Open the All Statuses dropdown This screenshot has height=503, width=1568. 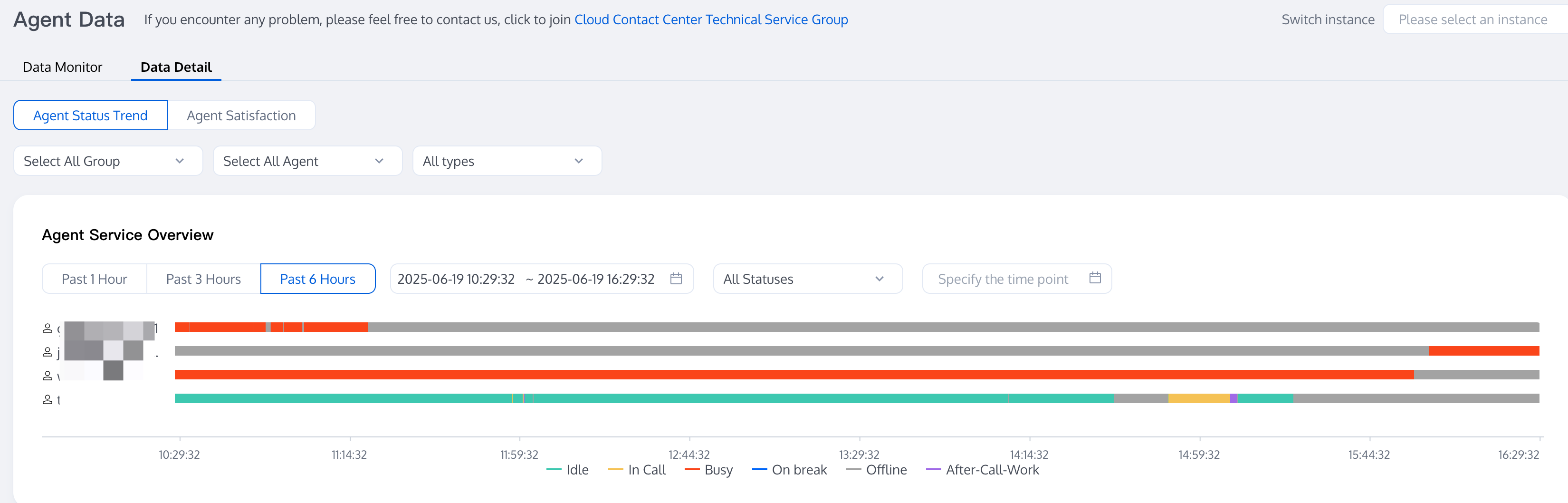[x=807, y=279]
